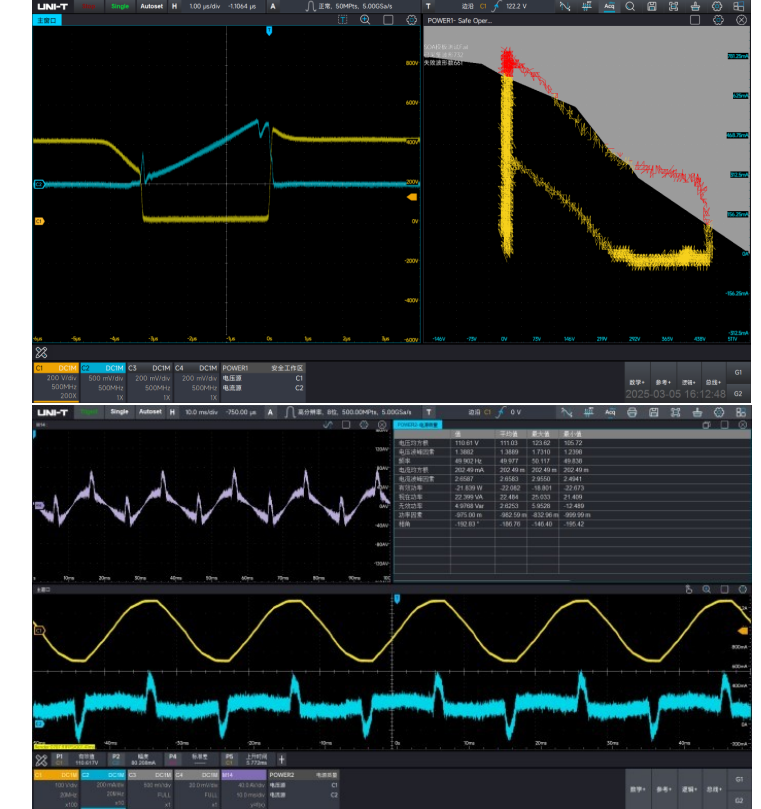The width and height of the screenshot is (761, 809).
Task: Expand the 总线 bus dropdown in lower bar
Action: pos(712,787)
